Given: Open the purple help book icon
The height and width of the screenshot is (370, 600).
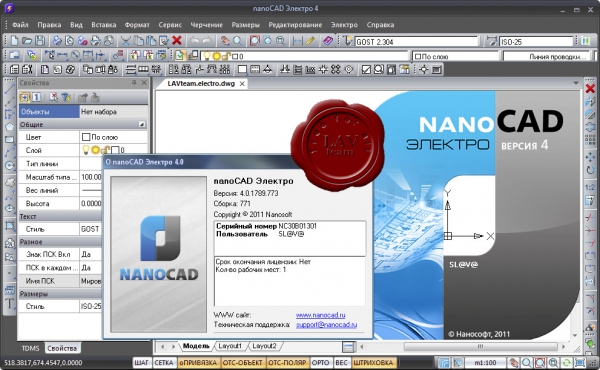Looking at the screenshot, I should (328, 41).
